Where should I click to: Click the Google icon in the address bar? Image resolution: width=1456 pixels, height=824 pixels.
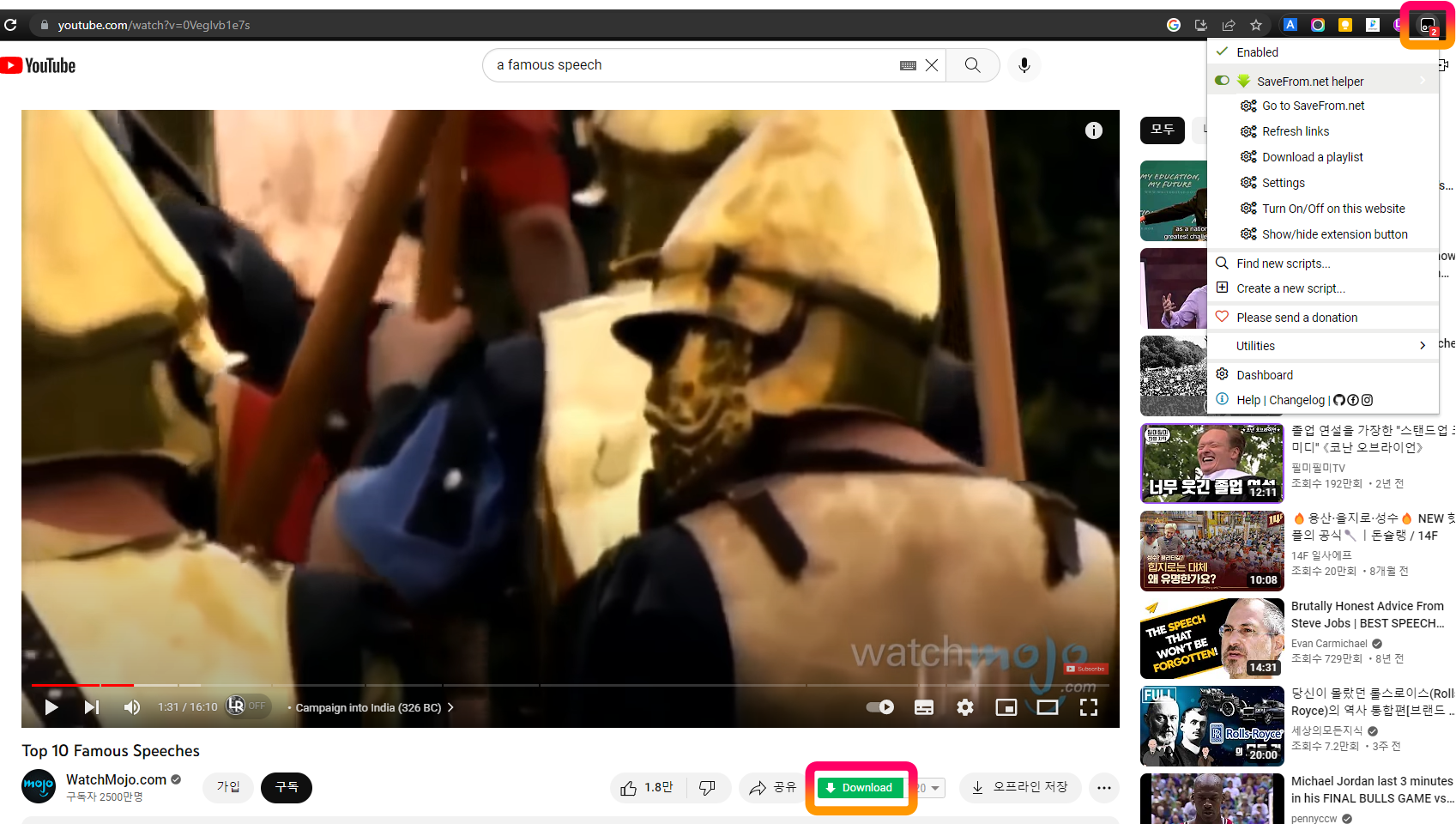coord(1174,25)
